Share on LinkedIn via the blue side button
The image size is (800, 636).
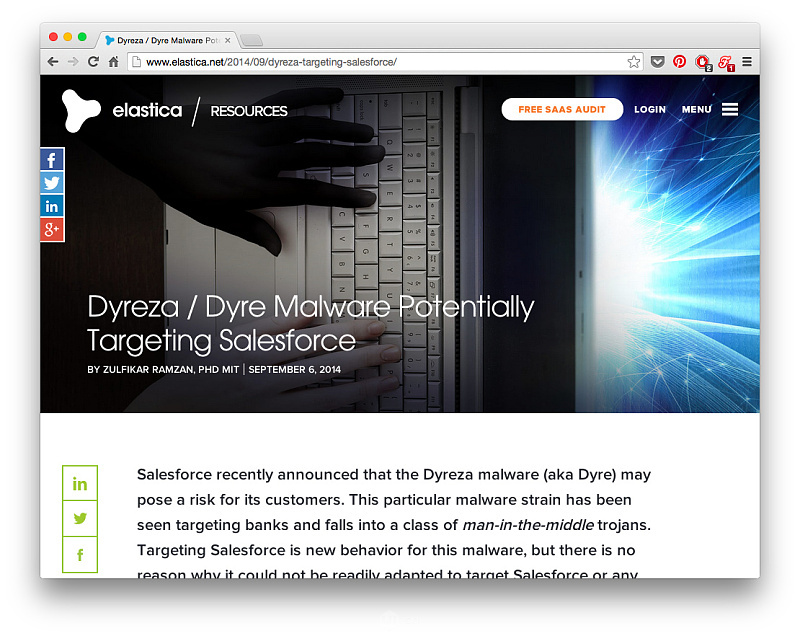52,206
